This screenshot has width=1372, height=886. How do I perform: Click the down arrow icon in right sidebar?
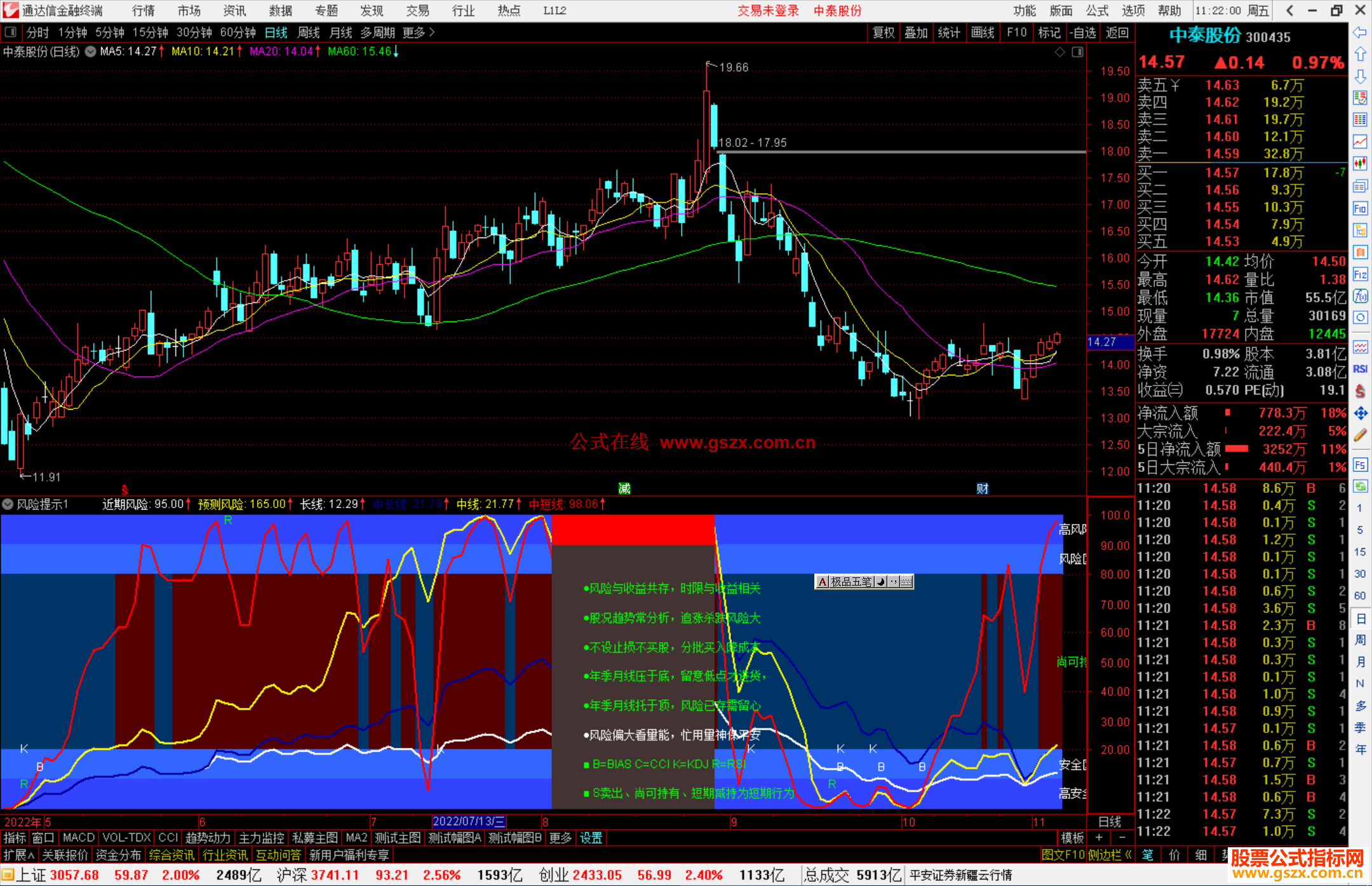(x=1360, y=76)
